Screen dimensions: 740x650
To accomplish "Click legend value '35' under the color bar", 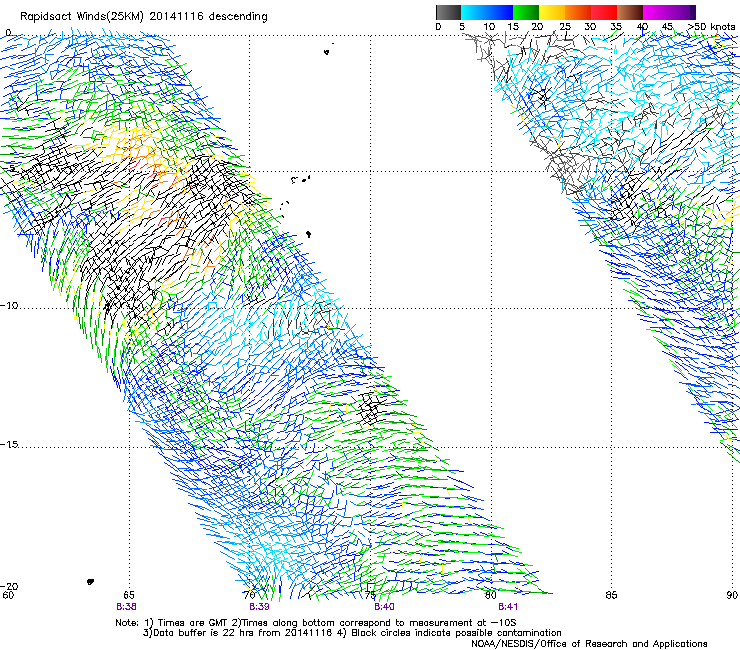I will [616, 27].
